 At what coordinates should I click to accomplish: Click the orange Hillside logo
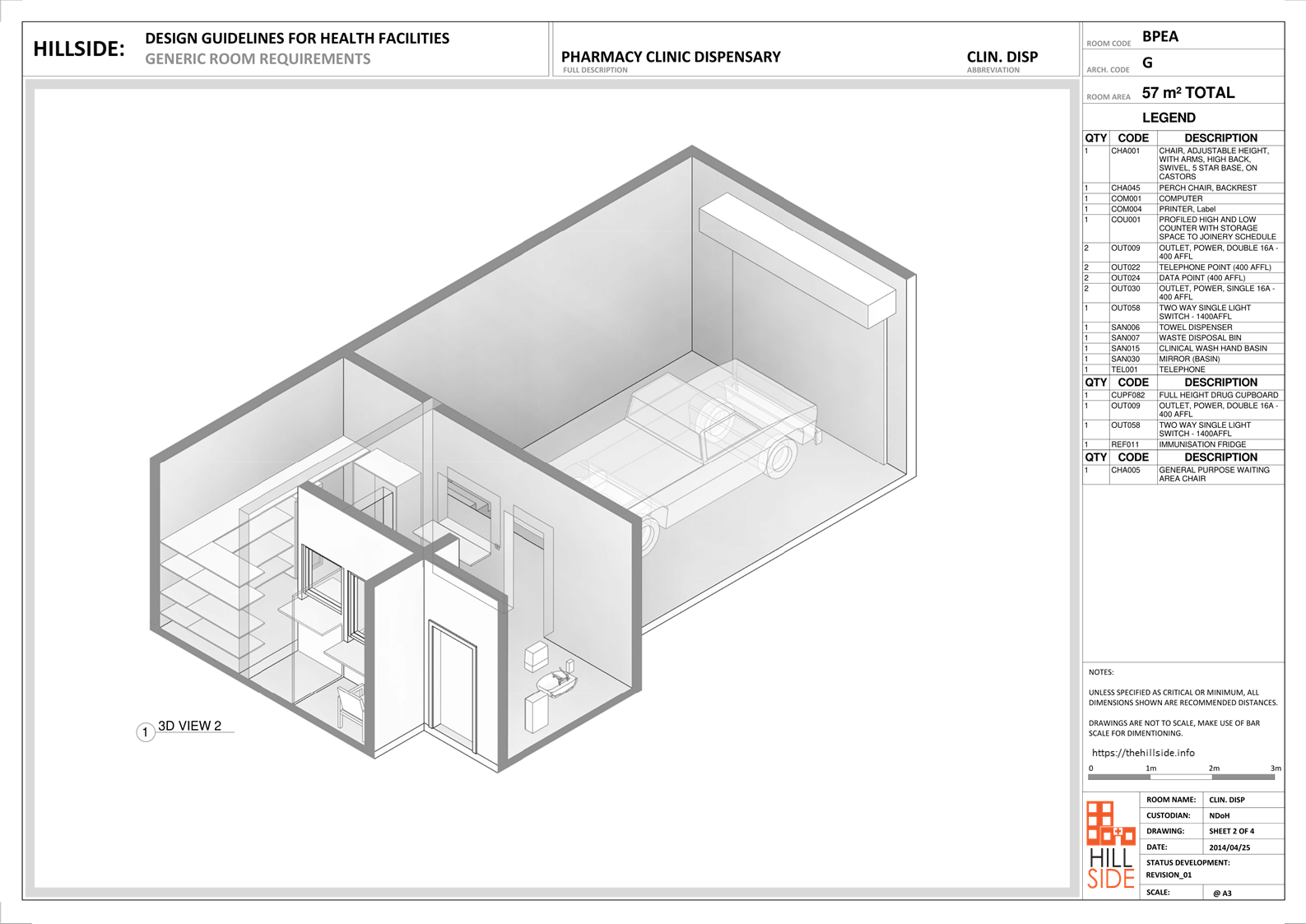[x=1110, y=844]
